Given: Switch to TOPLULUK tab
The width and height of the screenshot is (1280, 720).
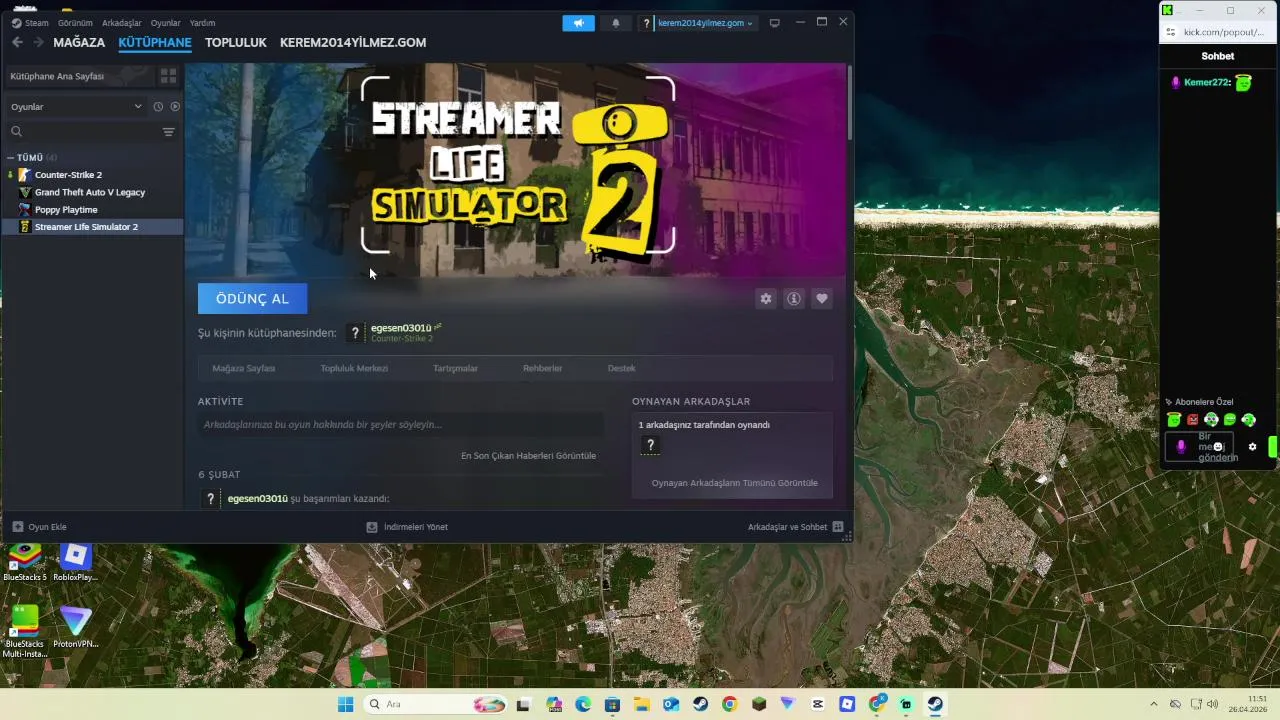Looking at the screenshot, I should pyautogui.click(x=236, y=42).
